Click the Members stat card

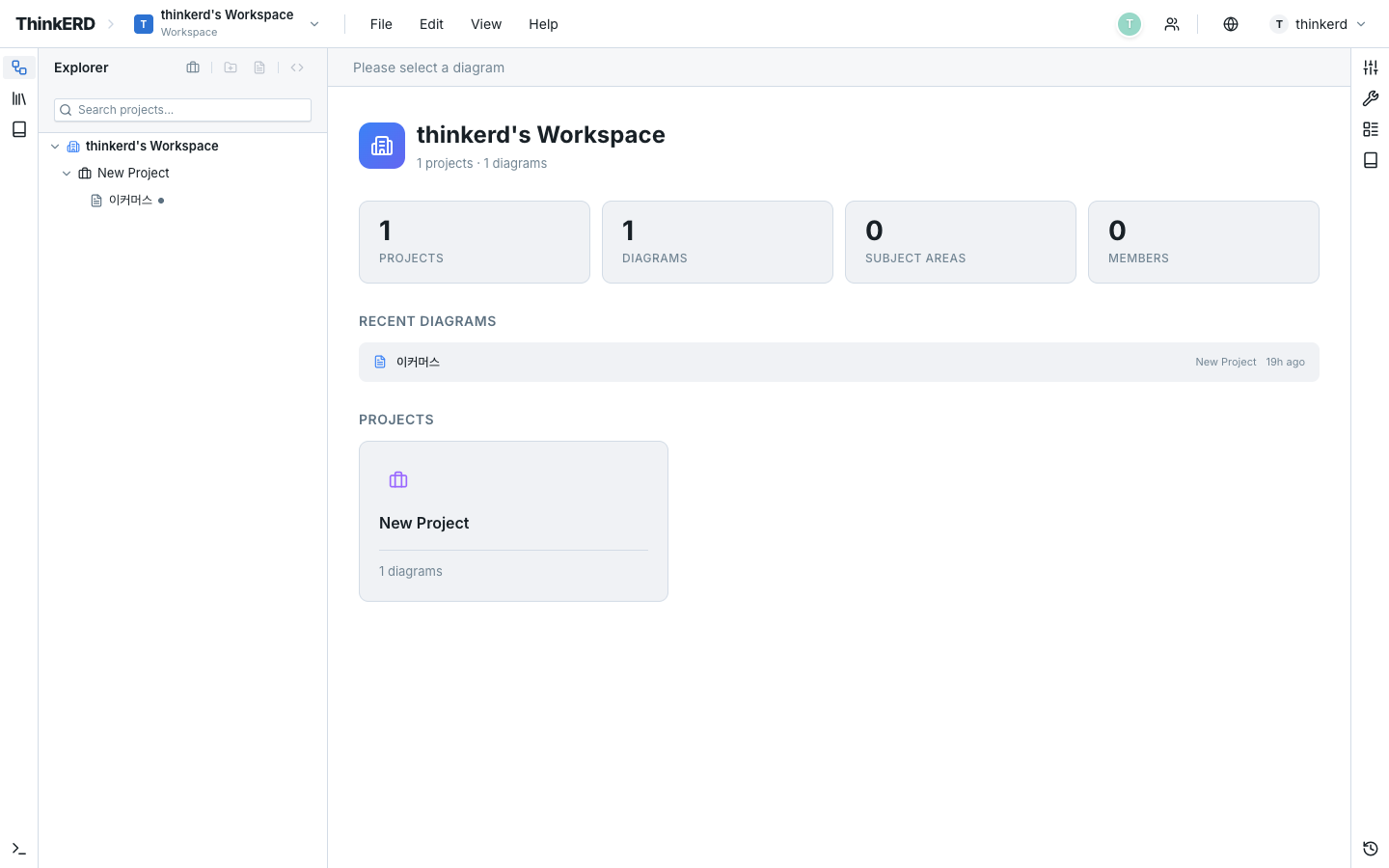tap(1204, 242)
